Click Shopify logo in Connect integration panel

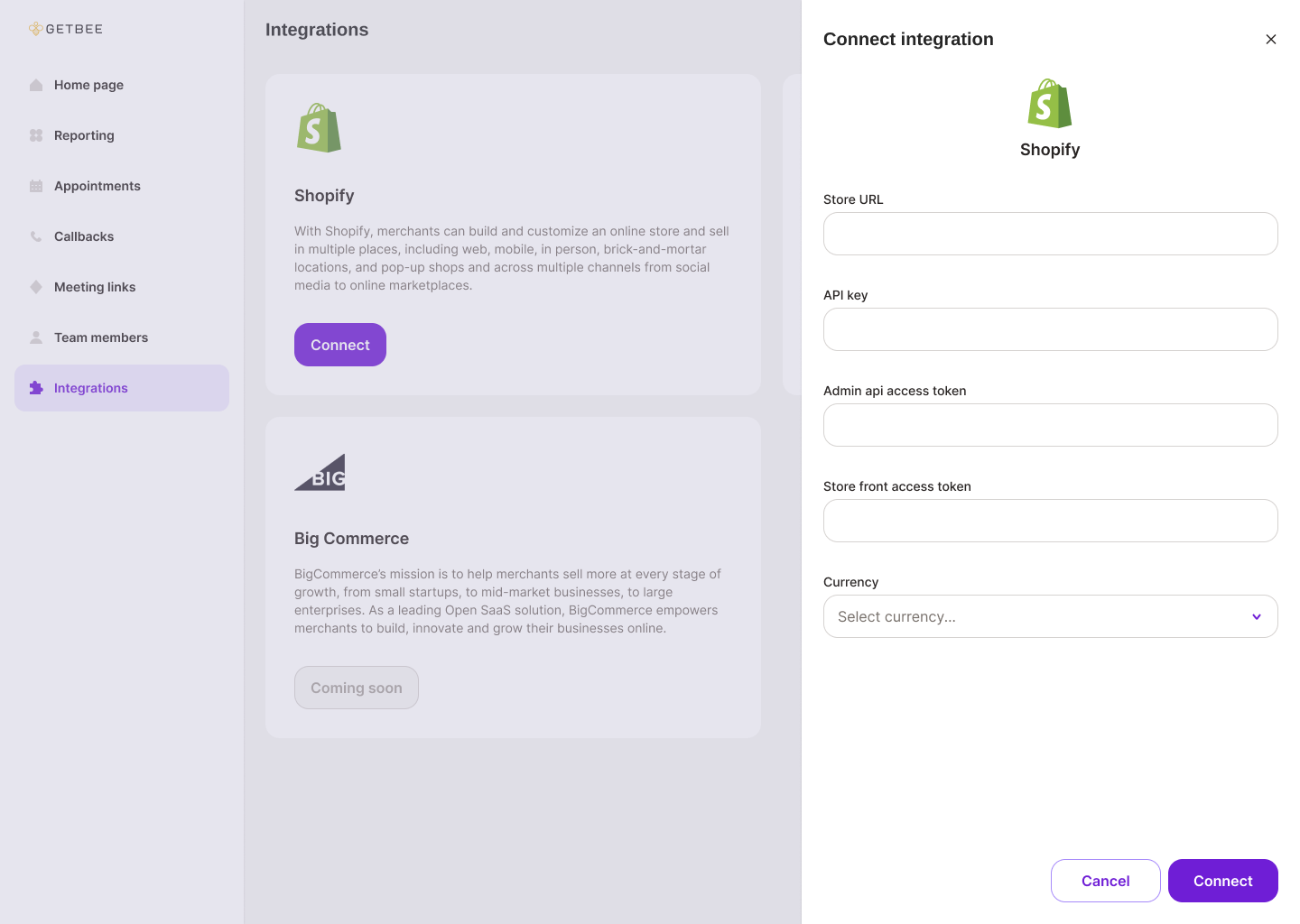pos(1050,103)
